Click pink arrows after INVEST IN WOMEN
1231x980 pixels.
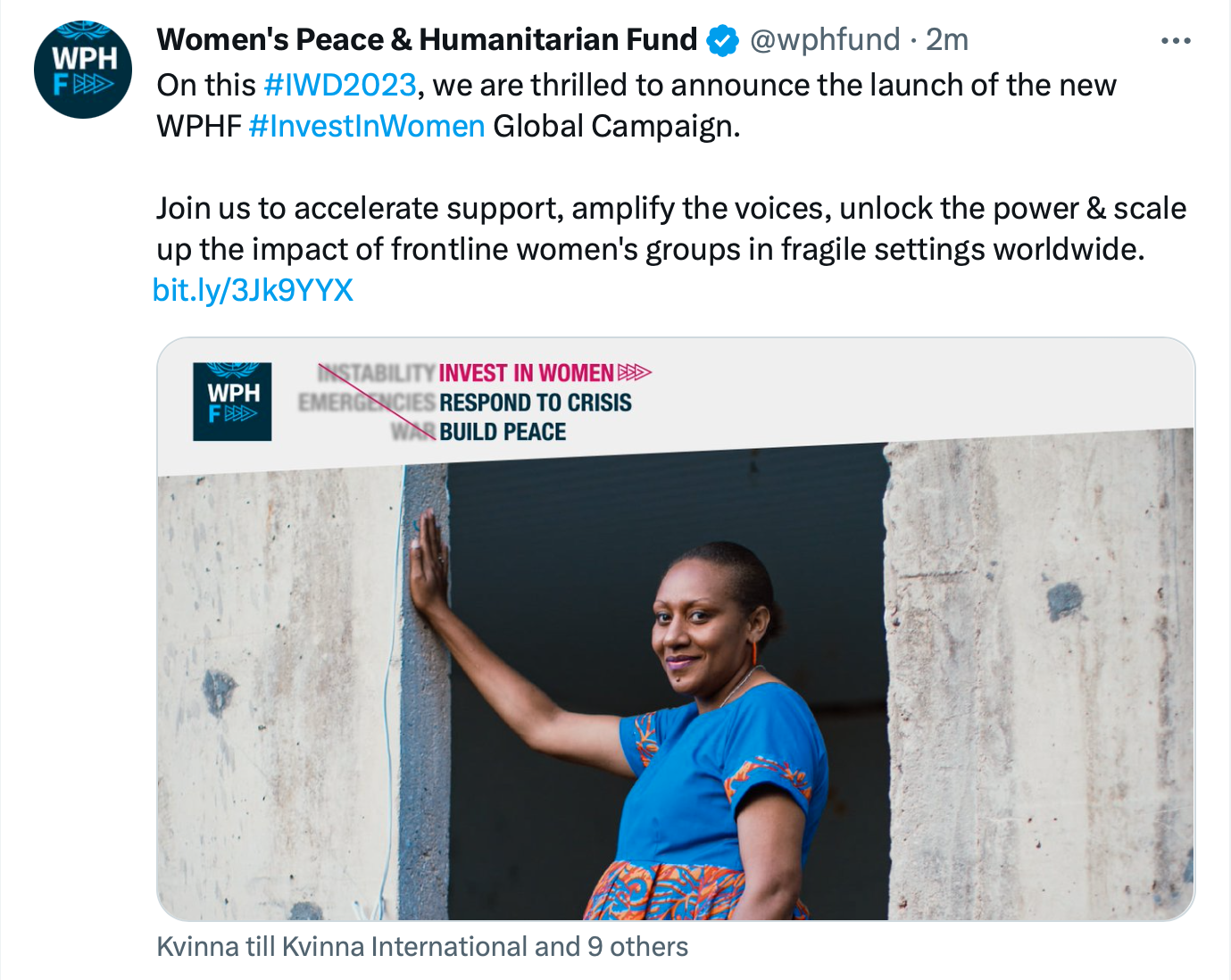[x=635, y=372]
